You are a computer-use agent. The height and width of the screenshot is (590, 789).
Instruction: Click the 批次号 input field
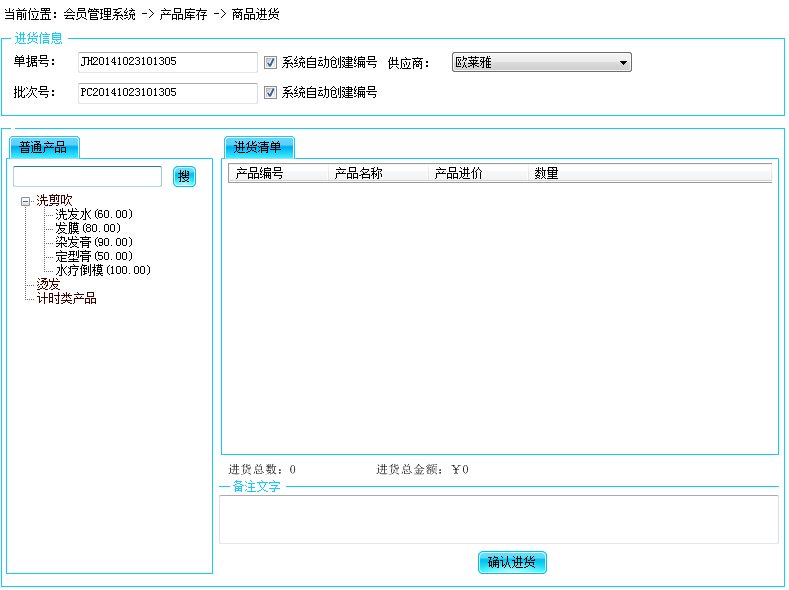click(x=167, y=93)
